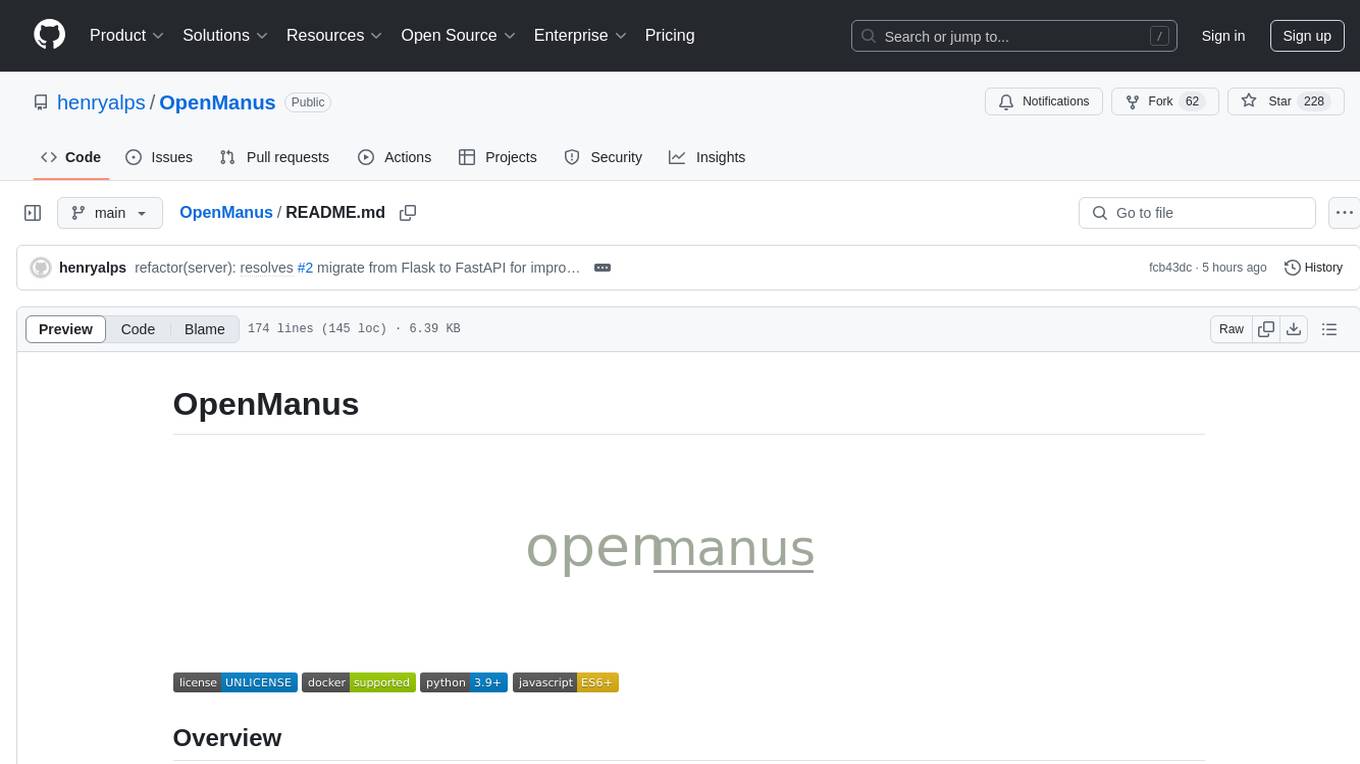Sign in to GitHub

pos(1223,36)
